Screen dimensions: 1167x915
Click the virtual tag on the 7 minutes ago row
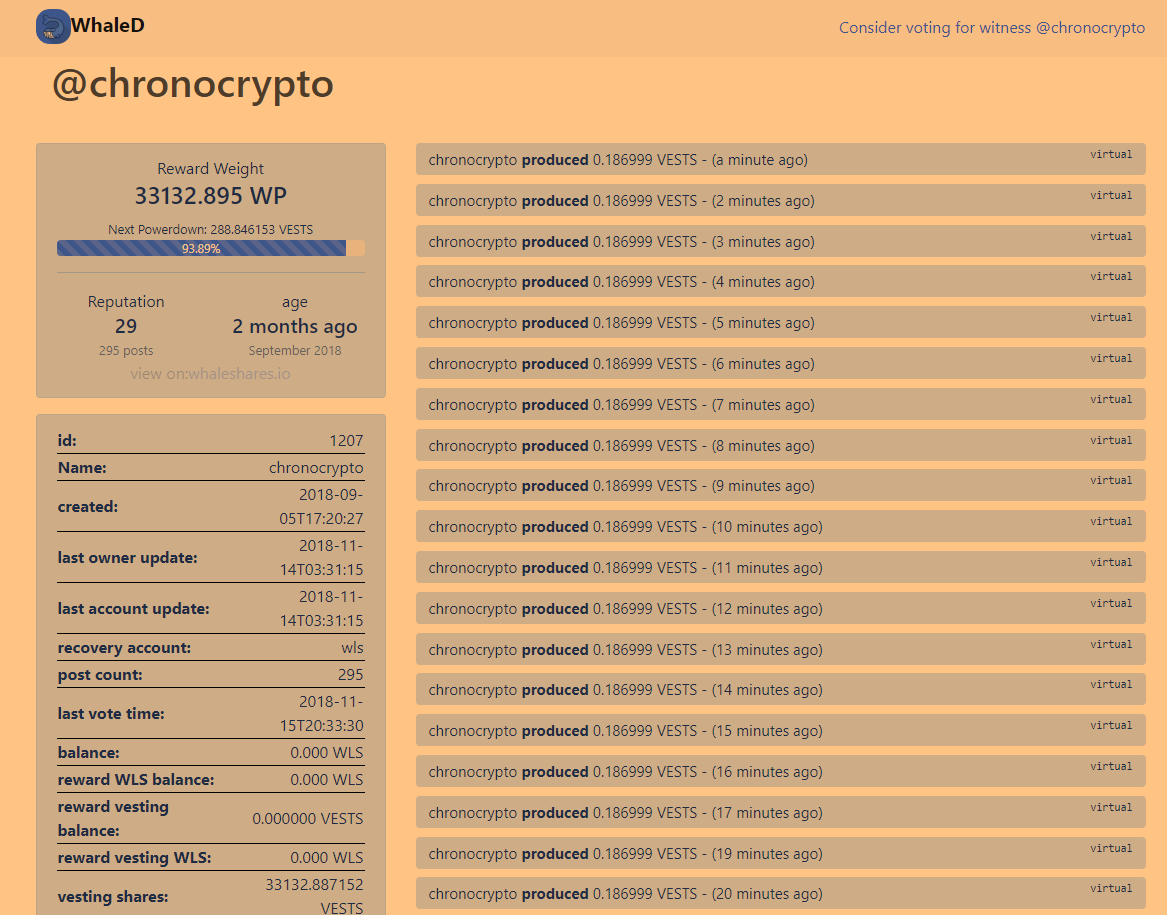[x=1111, y=399]
